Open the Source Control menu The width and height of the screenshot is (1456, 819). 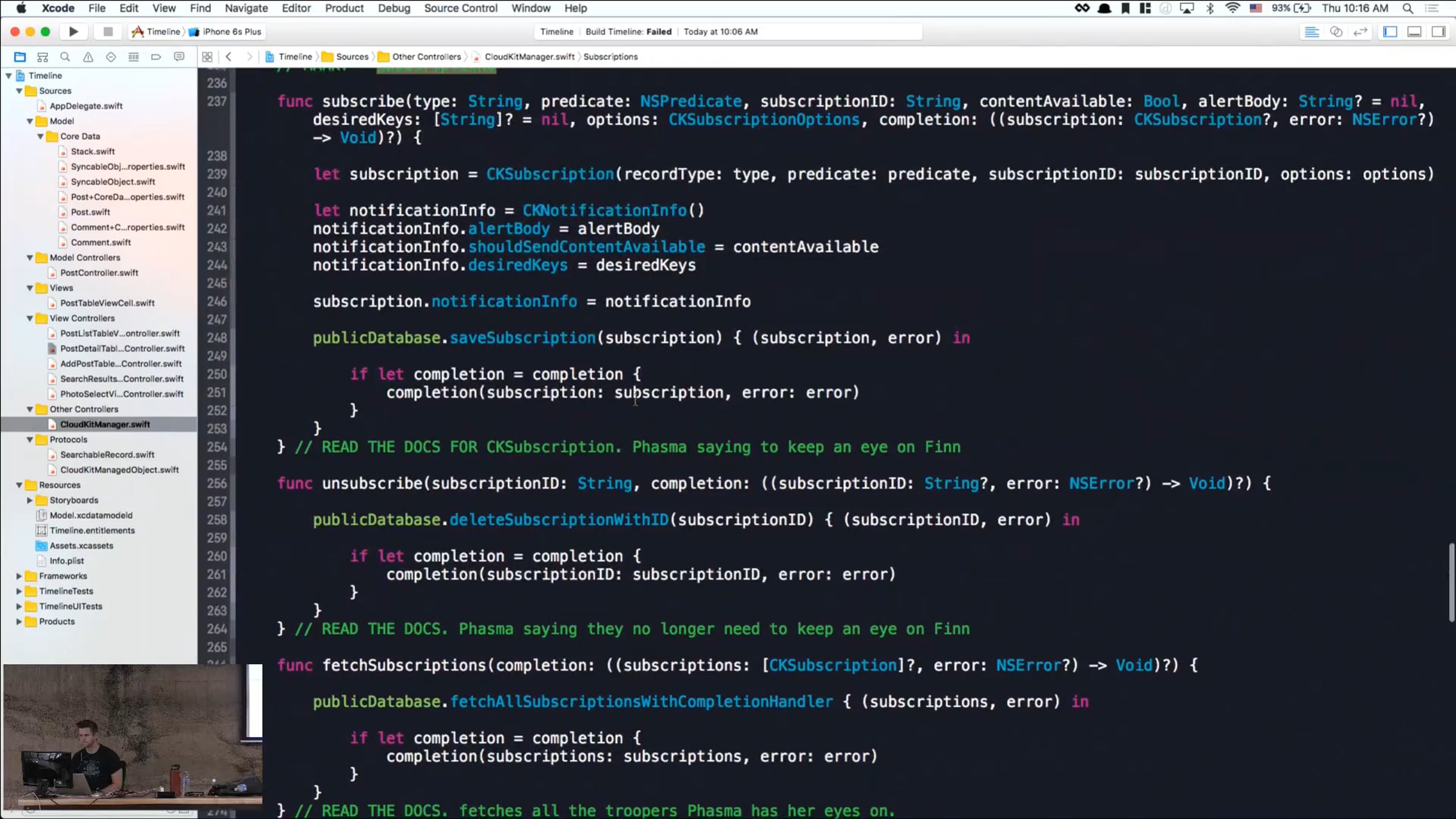click(460, 8)
